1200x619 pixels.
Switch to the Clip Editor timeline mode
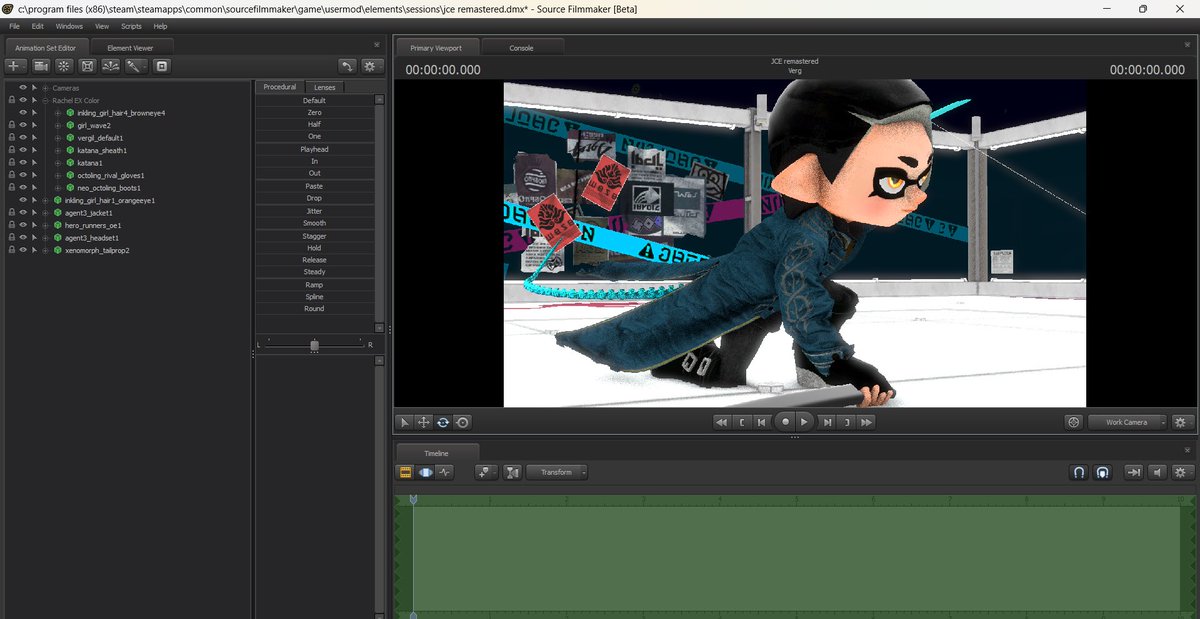click(x=406, y=472)
